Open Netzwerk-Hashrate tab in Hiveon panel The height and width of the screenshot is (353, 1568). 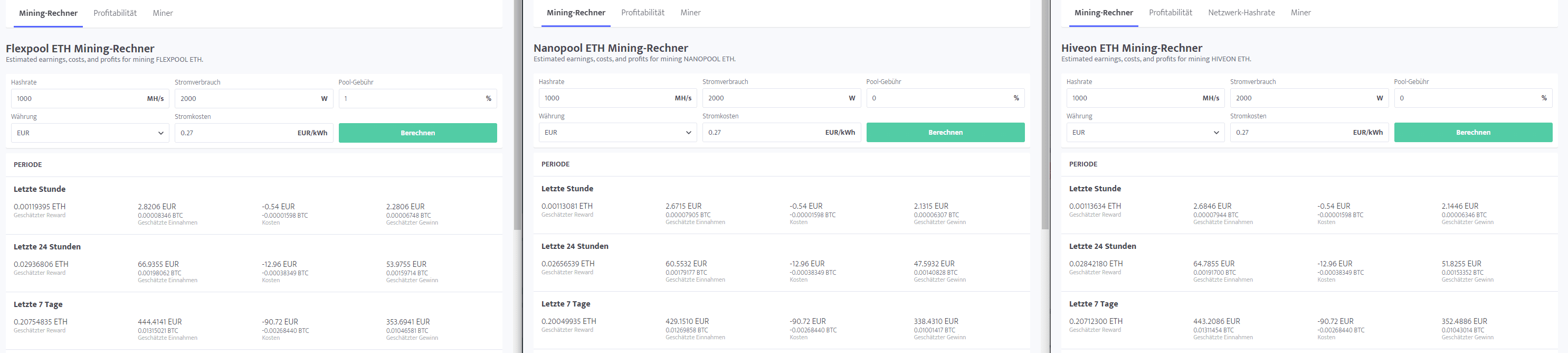[1241, 12]
